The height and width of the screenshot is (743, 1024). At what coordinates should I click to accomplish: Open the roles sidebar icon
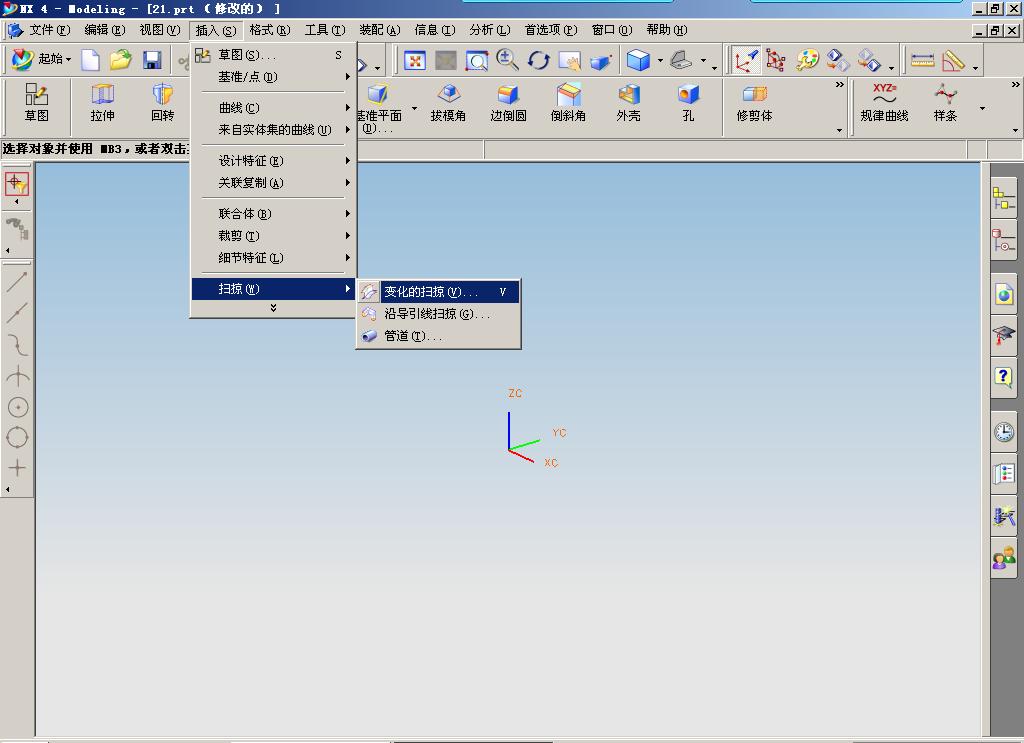pos(1004,557)
